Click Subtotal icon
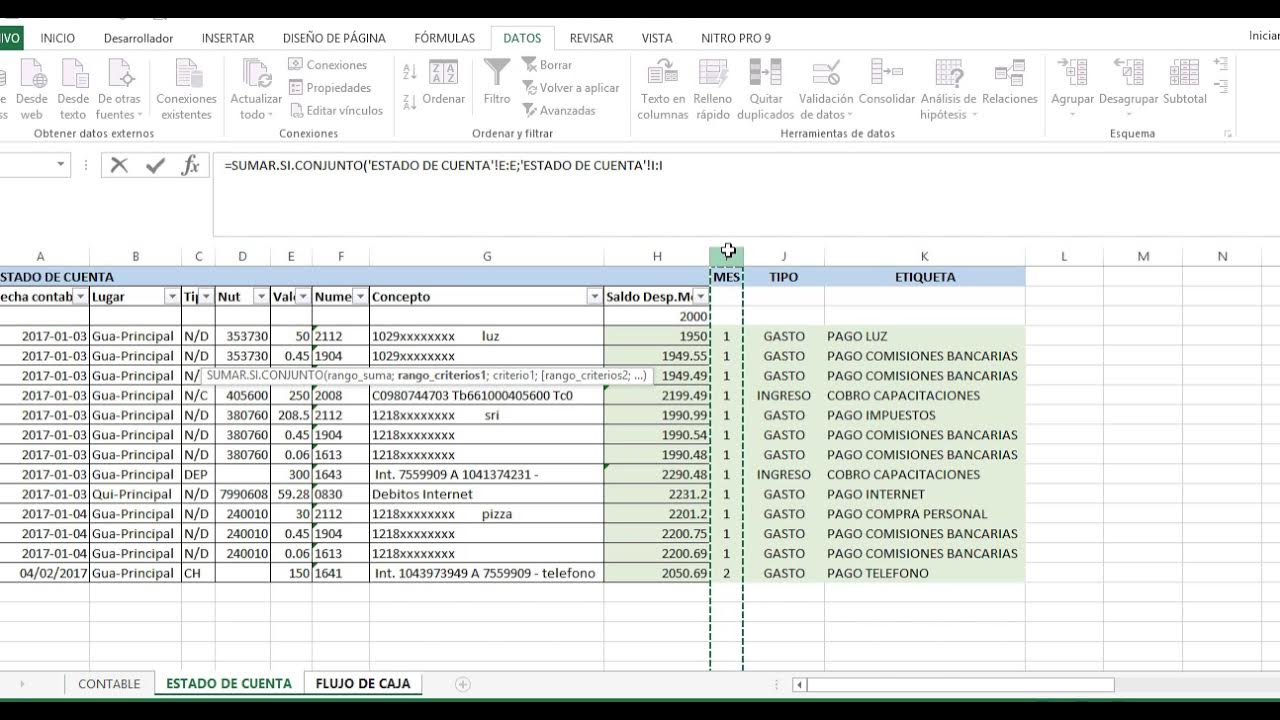 click(x=1185, y=82)
